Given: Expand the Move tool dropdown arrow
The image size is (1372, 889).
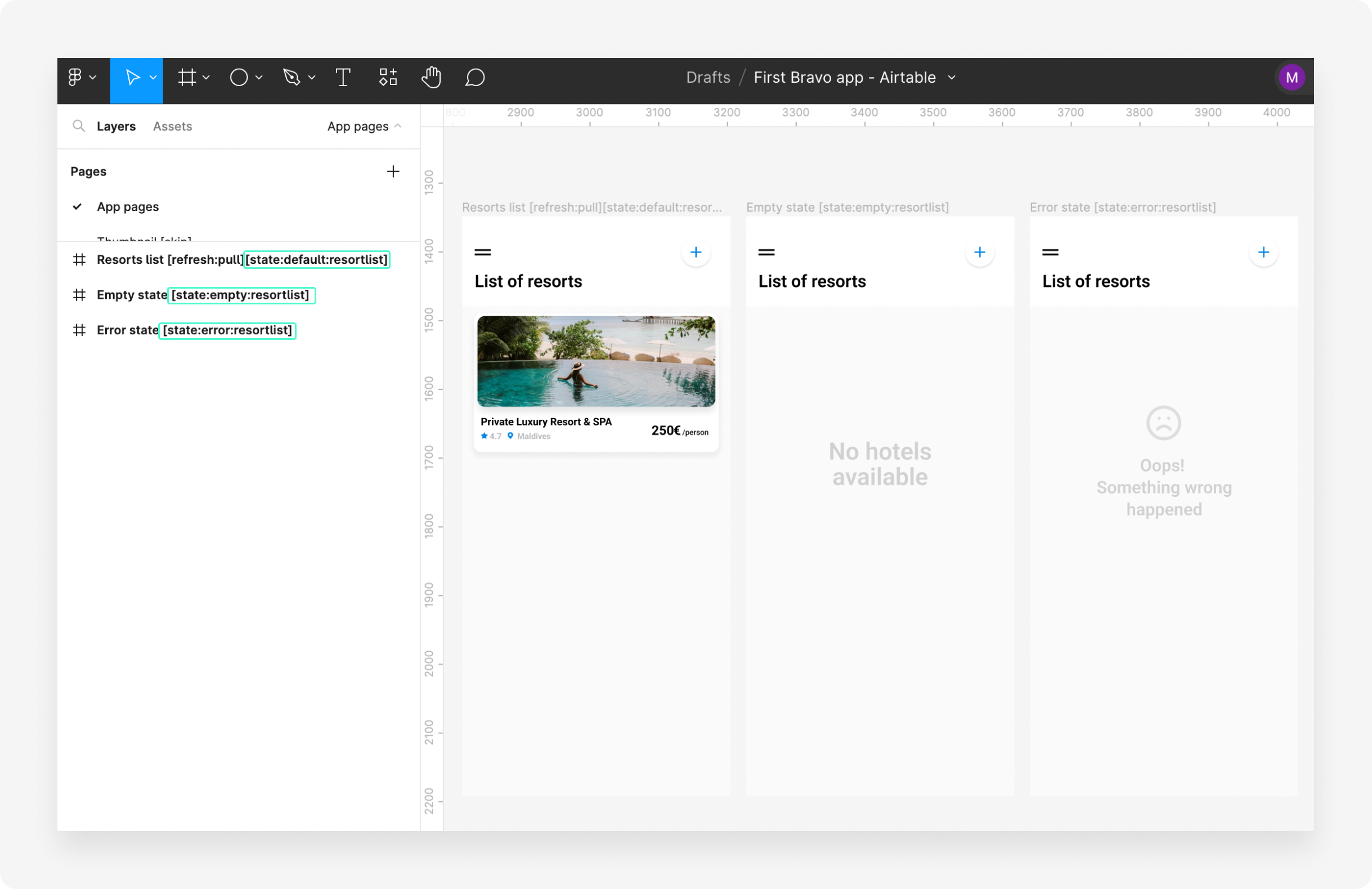Looking at the screenshot, I should point(153,77).
